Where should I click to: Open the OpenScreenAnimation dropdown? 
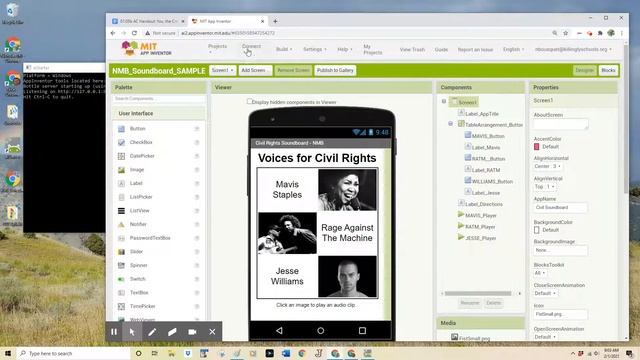[545, 337]
